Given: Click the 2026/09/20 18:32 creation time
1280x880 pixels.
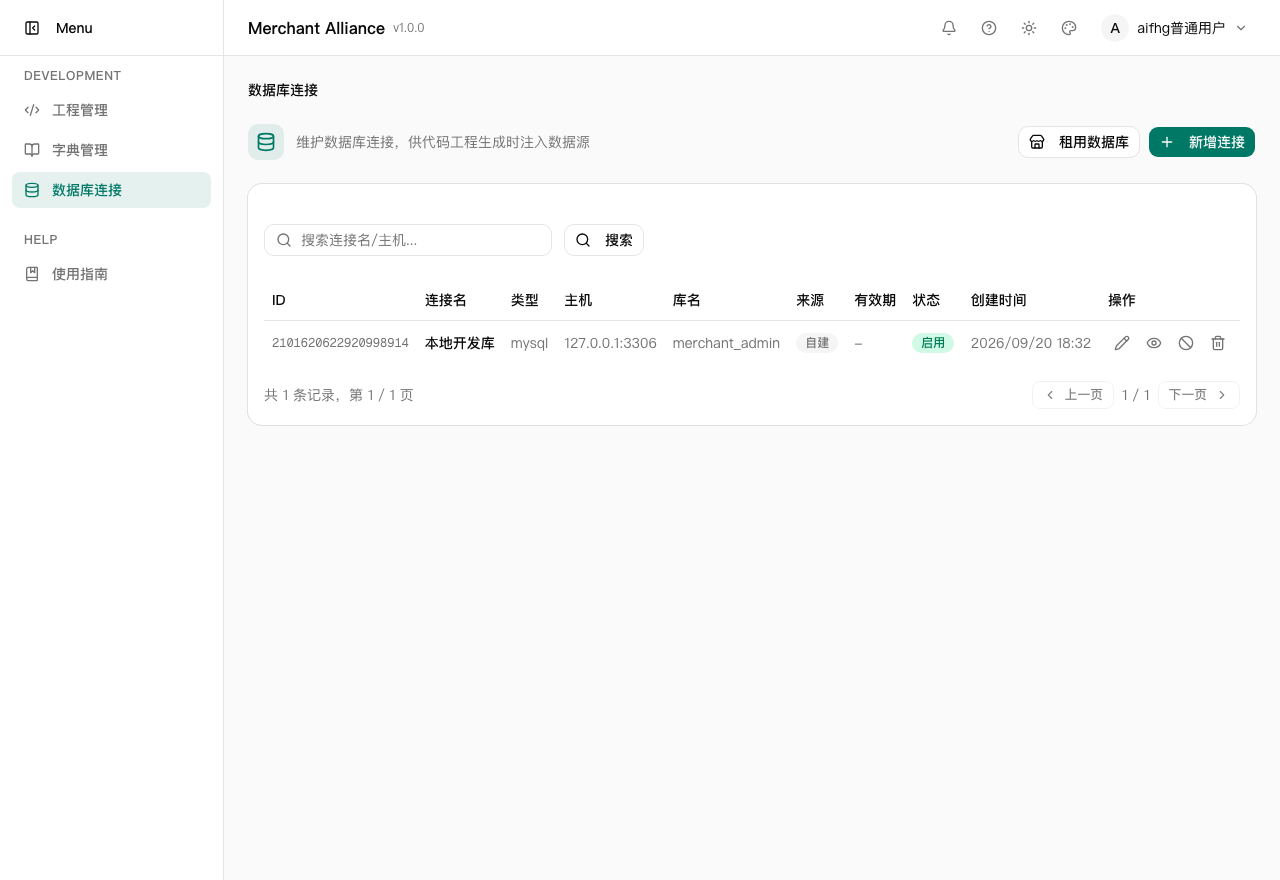Looking at the screenshot, I should pos(1031,343).
